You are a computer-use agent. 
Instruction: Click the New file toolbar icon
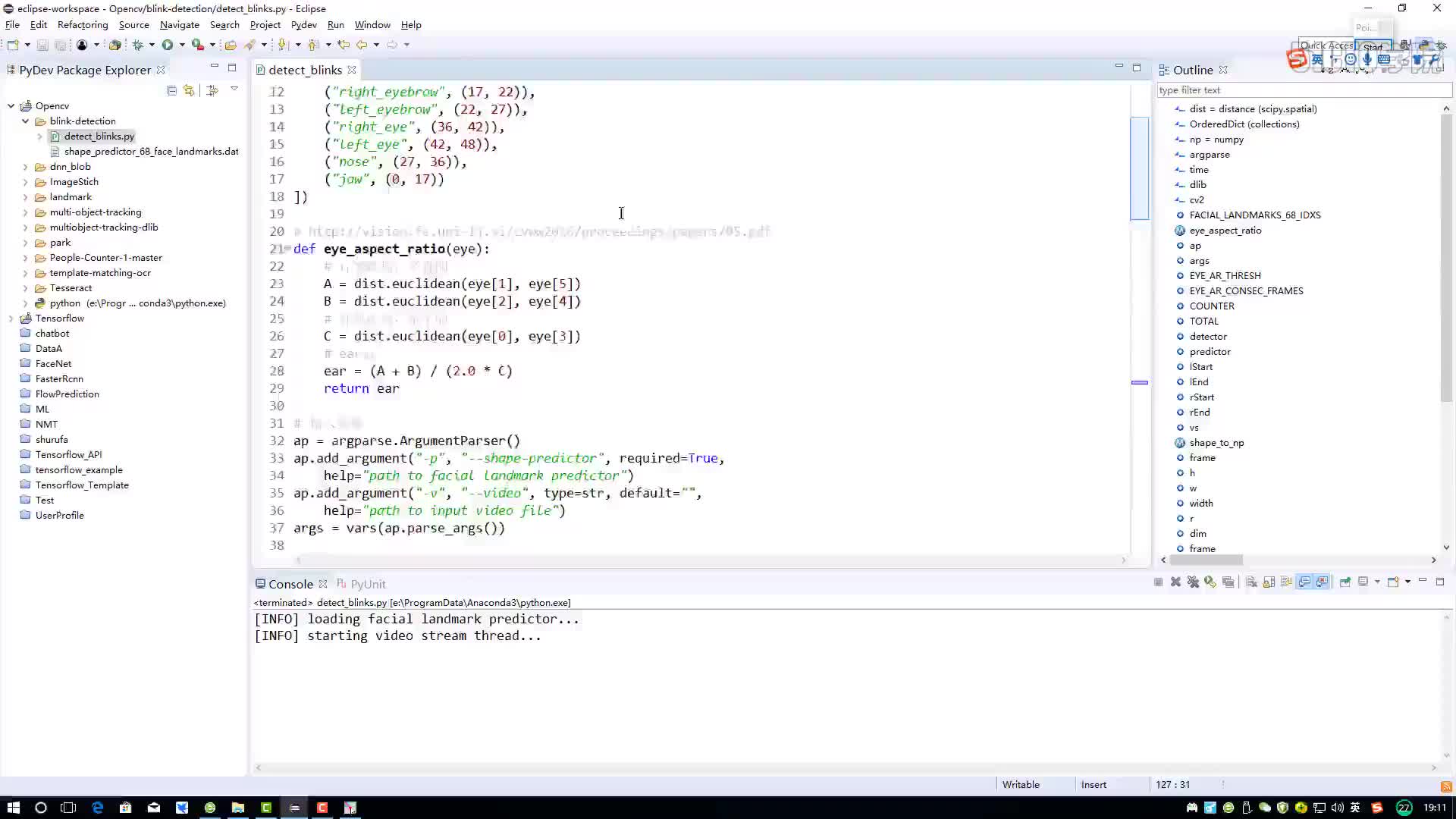13,45
